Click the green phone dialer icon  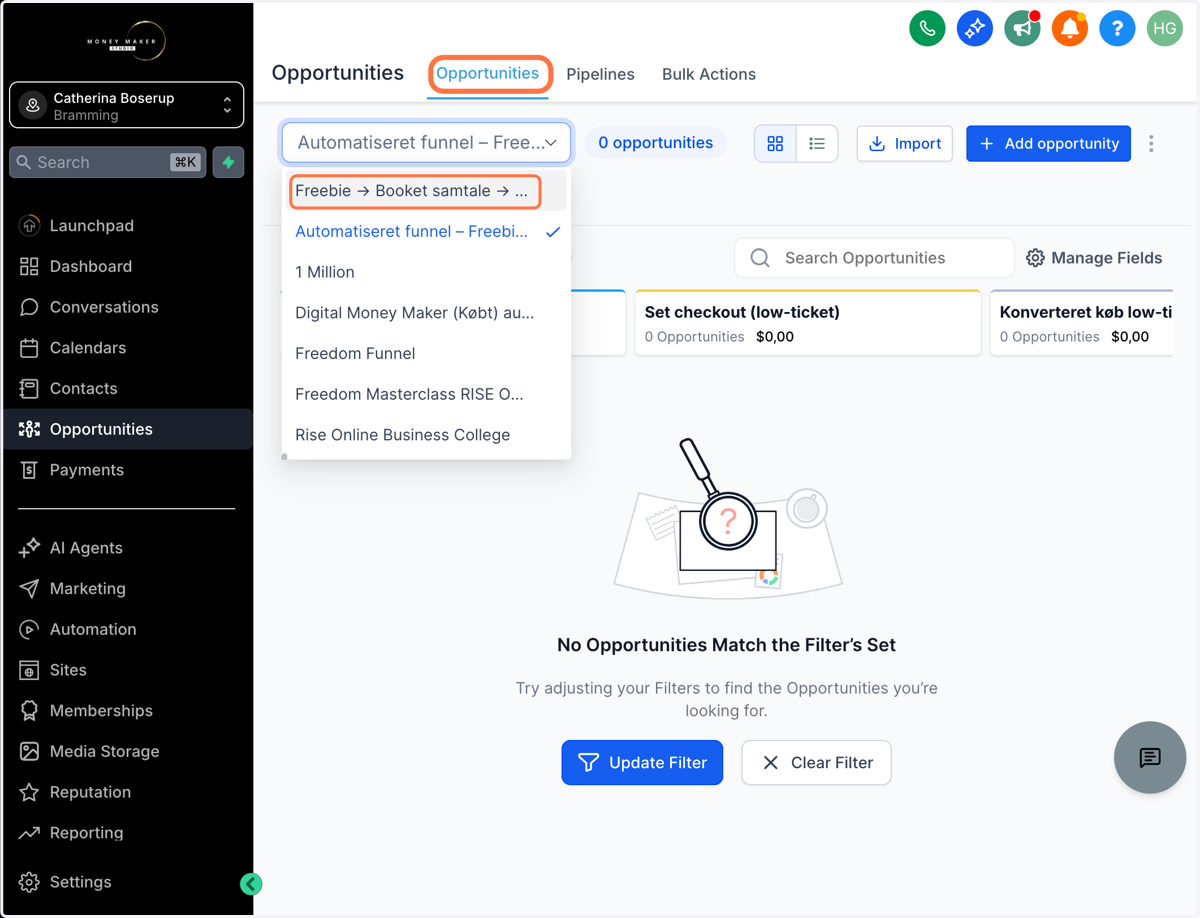pos(927,29)
